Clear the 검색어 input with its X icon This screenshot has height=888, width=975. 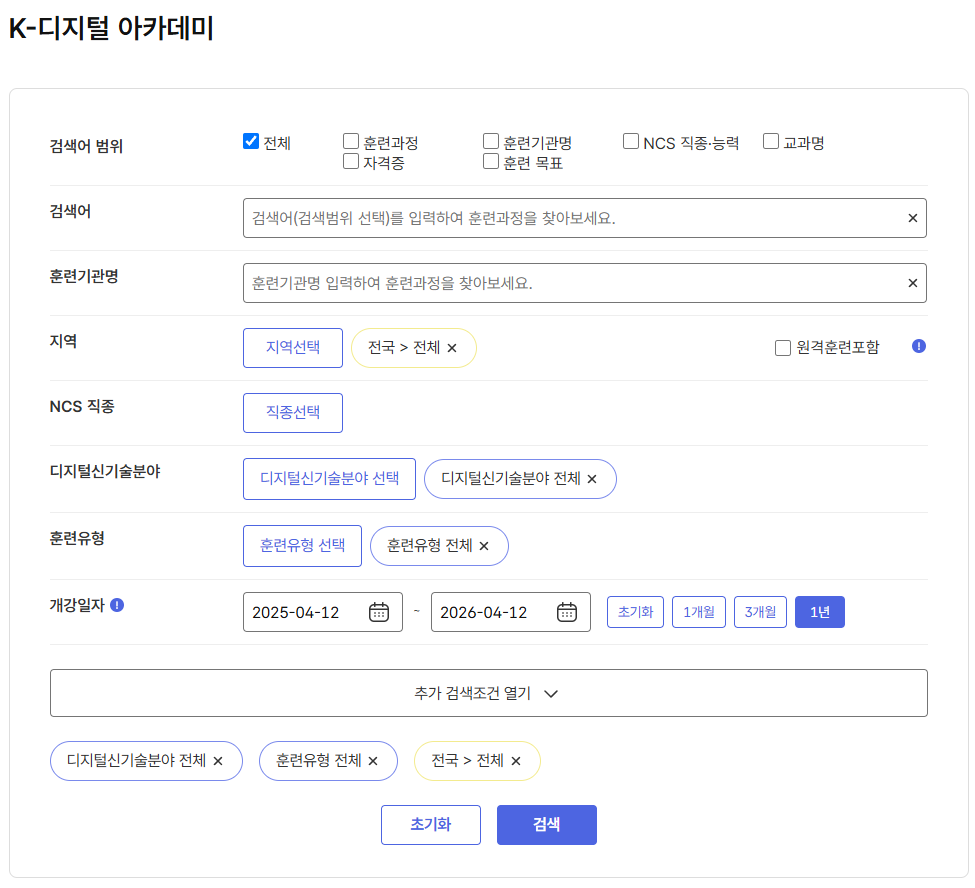point(912,218)
